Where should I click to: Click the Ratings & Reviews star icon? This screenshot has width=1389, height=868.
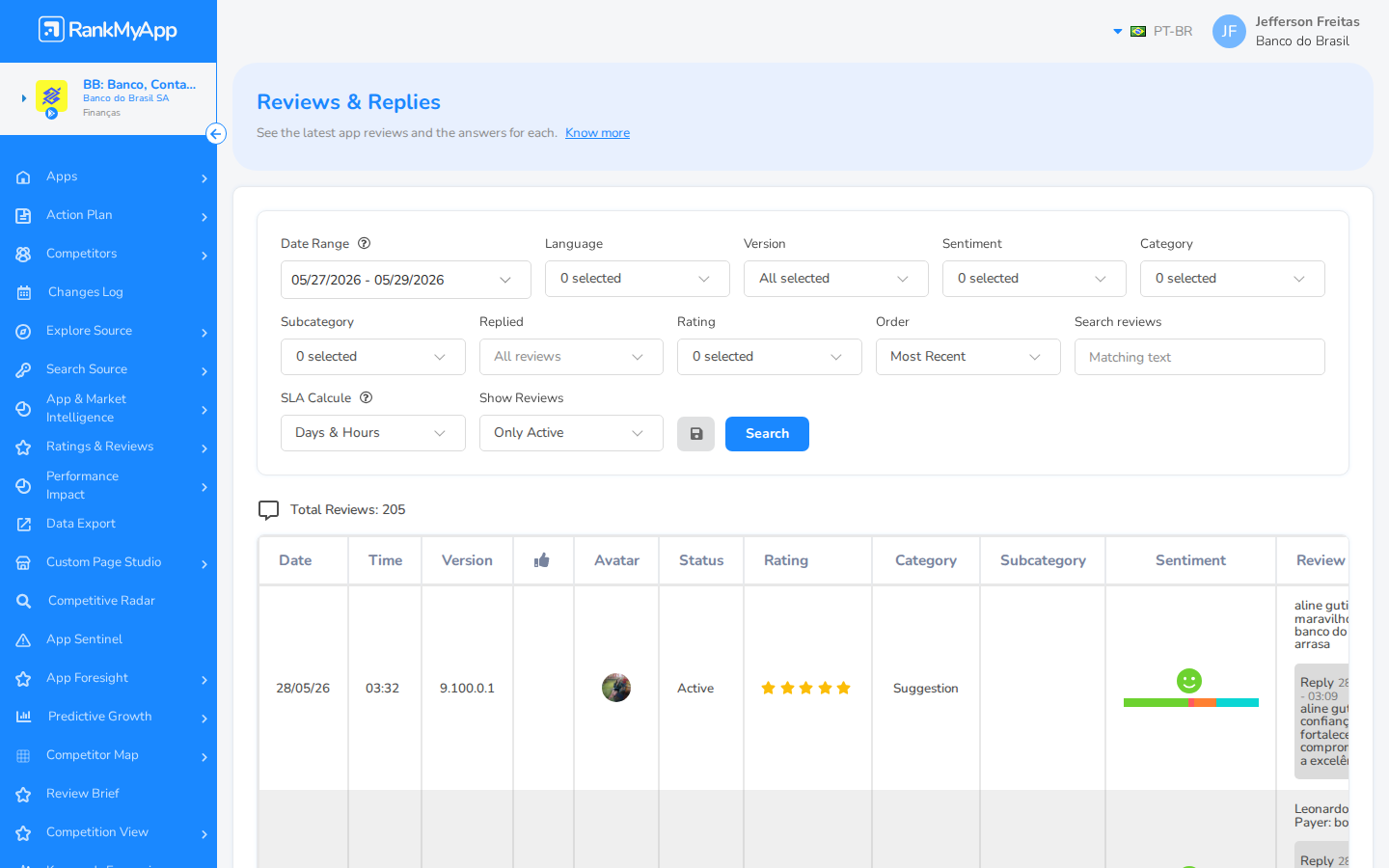coord(23,448)
